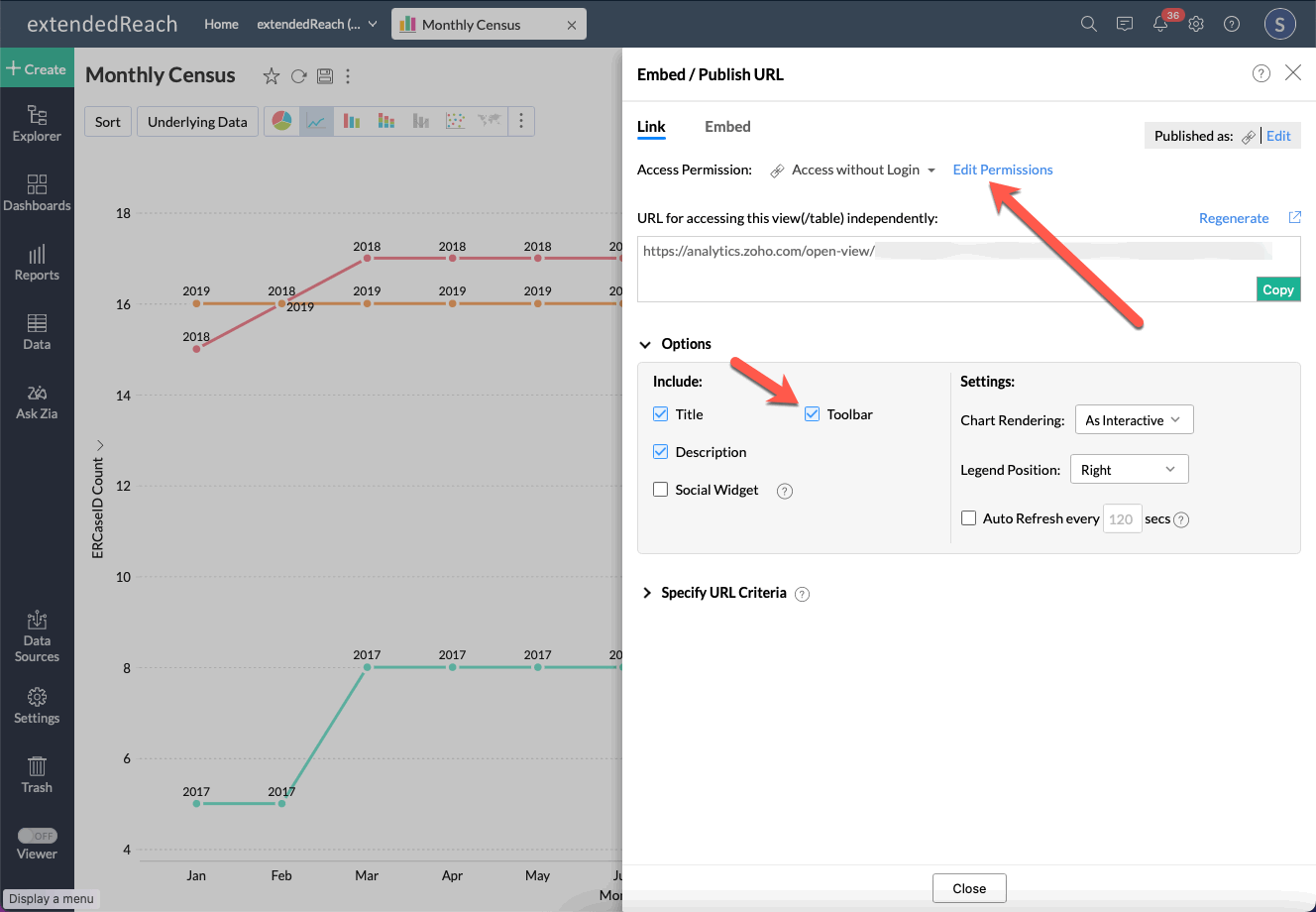This screenshot has width=1316, height=912.
Task: Click the notifications bell icon
Action: [1160, 24]
